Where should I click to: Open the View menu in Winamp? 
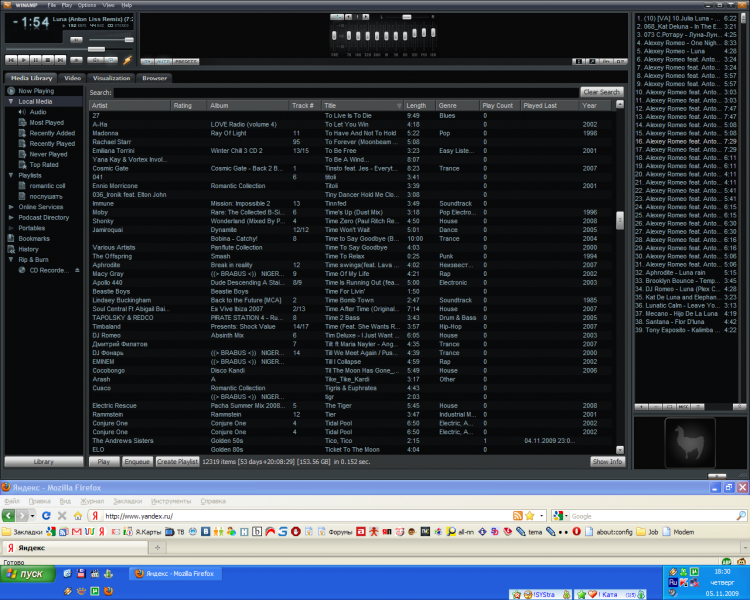click(x=108, y=5)
